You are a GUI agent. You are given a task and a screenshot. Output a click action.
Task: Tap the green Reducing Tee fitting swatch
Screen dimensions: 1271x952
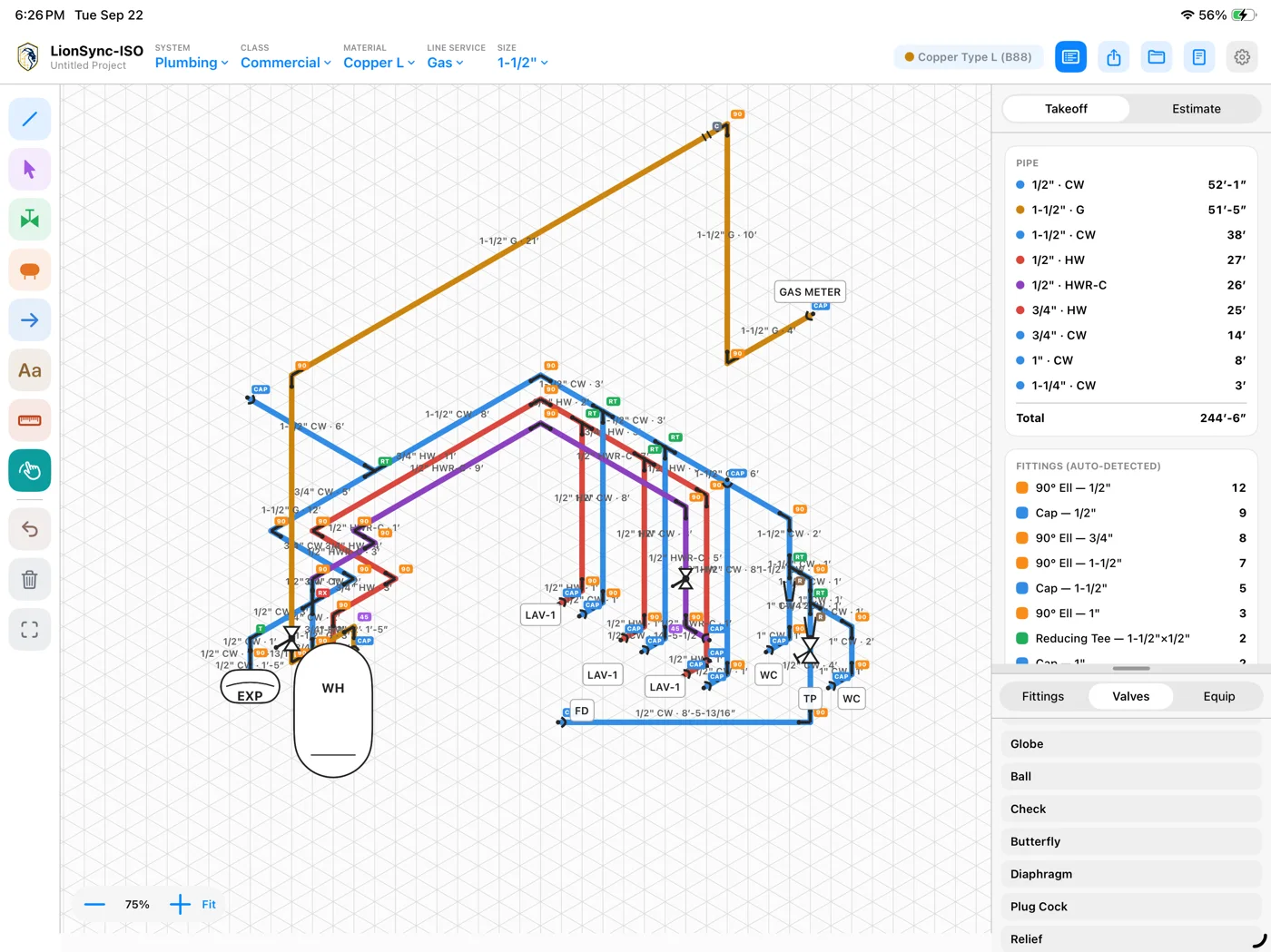point(1022,638)
